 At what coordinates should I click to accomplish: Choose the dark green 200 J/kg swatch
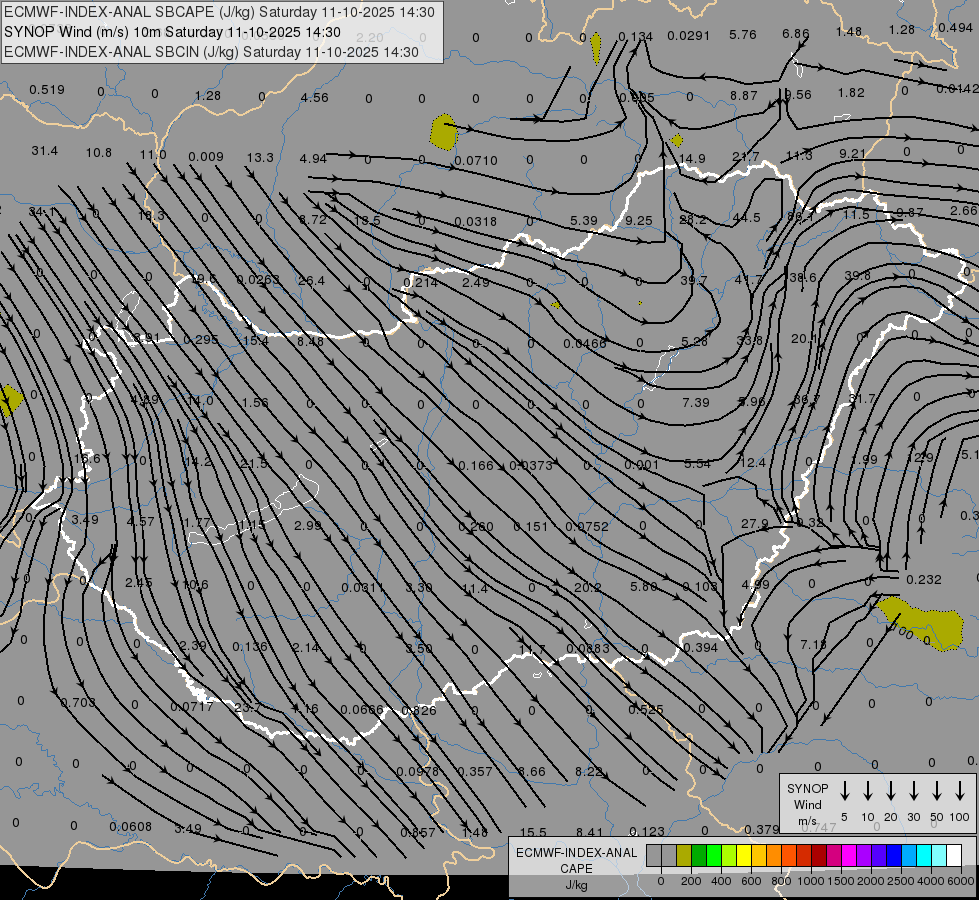(699, 855)
